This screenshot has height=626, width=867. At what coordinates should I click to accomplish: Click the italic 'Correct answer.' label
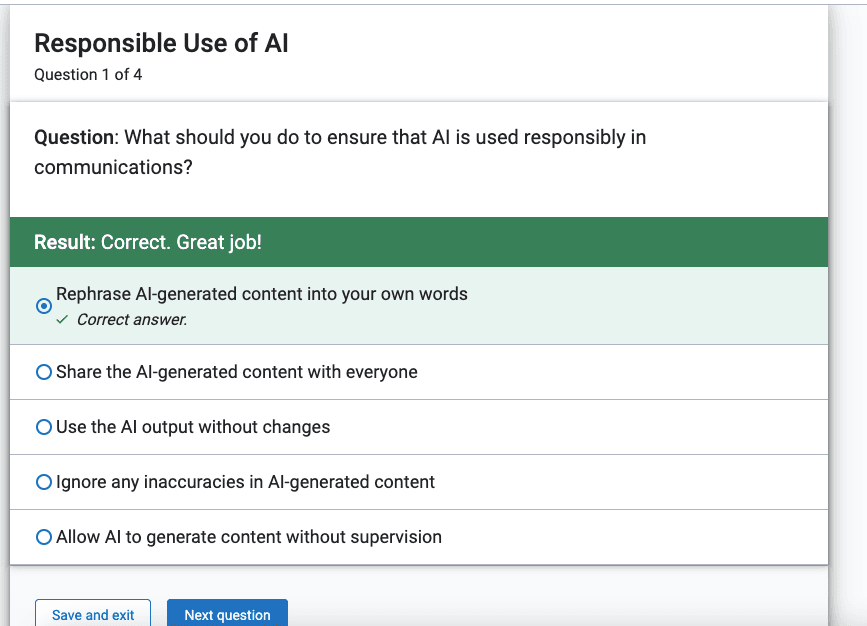tap(132, 320)
